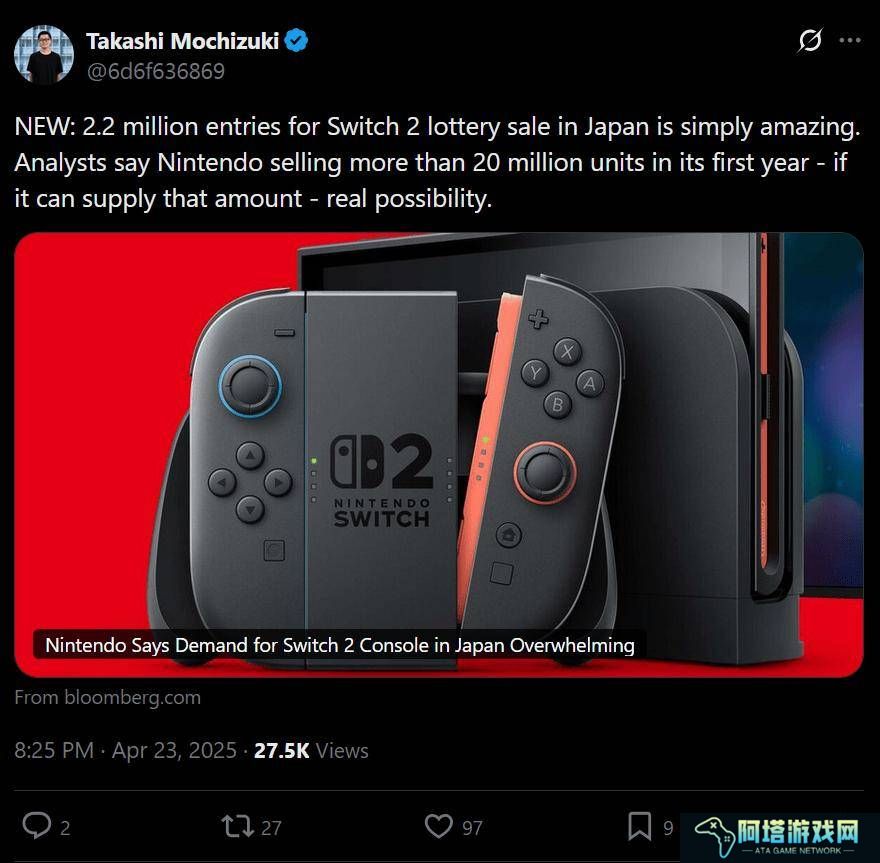Image resolution: width=880 pixels, height=863 pixels.
Task: Open the Switch 2 article card image
Action: coord(439,455)
